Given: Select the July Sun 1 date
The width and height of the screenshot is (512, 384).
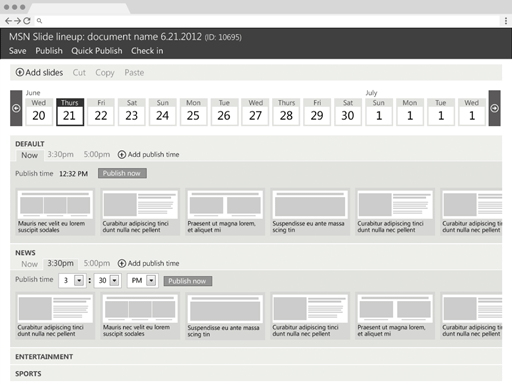Looking at the screenshot, I should pos(379,112).
